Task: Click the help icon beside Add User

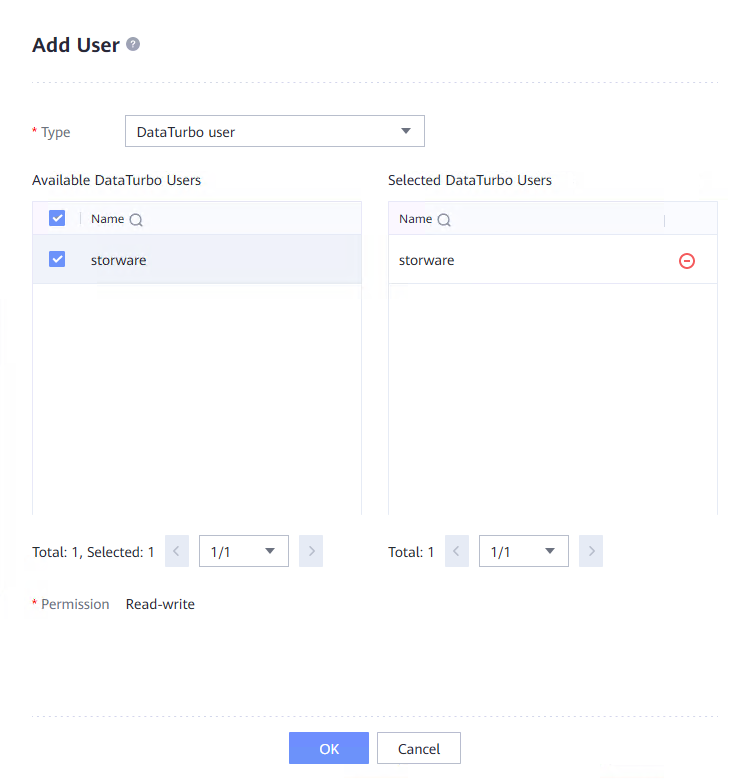Action: (133, 45)
